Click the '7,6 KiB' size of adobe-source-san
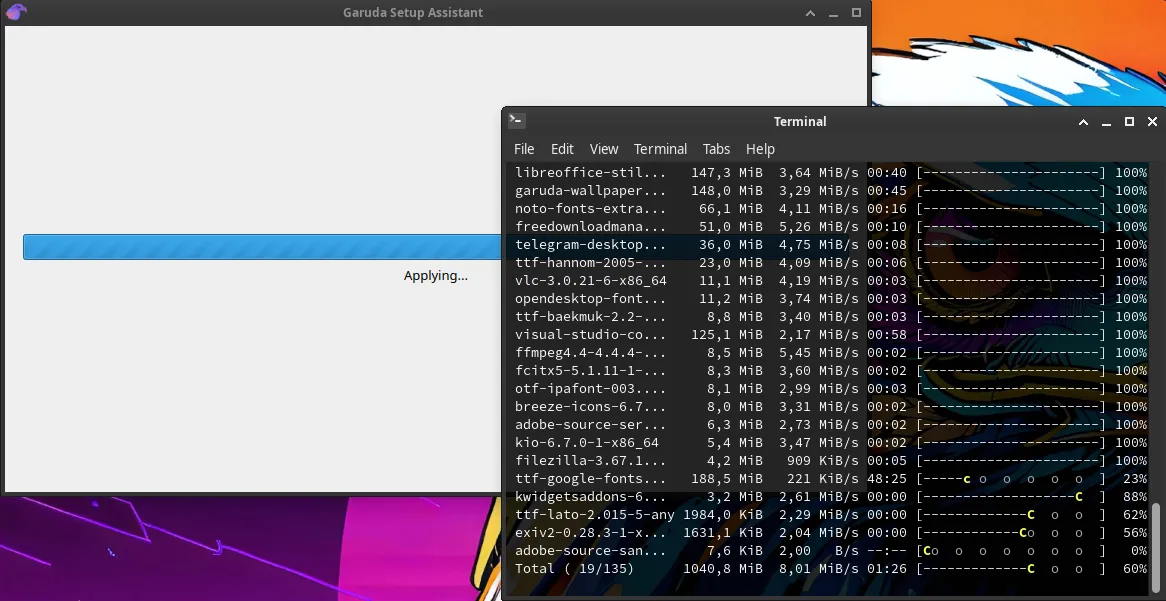The image size is (1166, 601). pyautogui.click(x=735, y=550)
